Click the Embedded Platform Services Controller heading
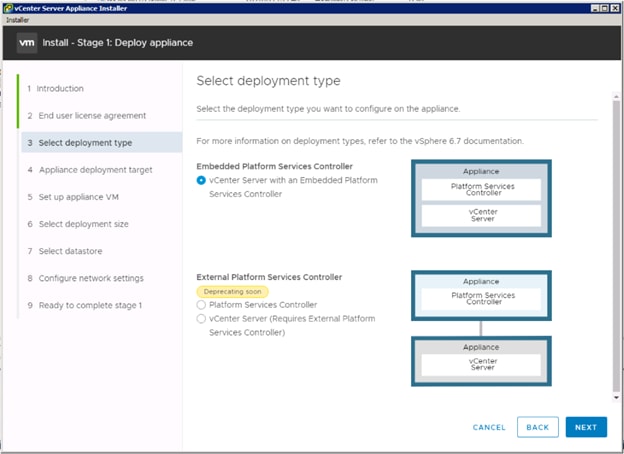 [275, 166]
